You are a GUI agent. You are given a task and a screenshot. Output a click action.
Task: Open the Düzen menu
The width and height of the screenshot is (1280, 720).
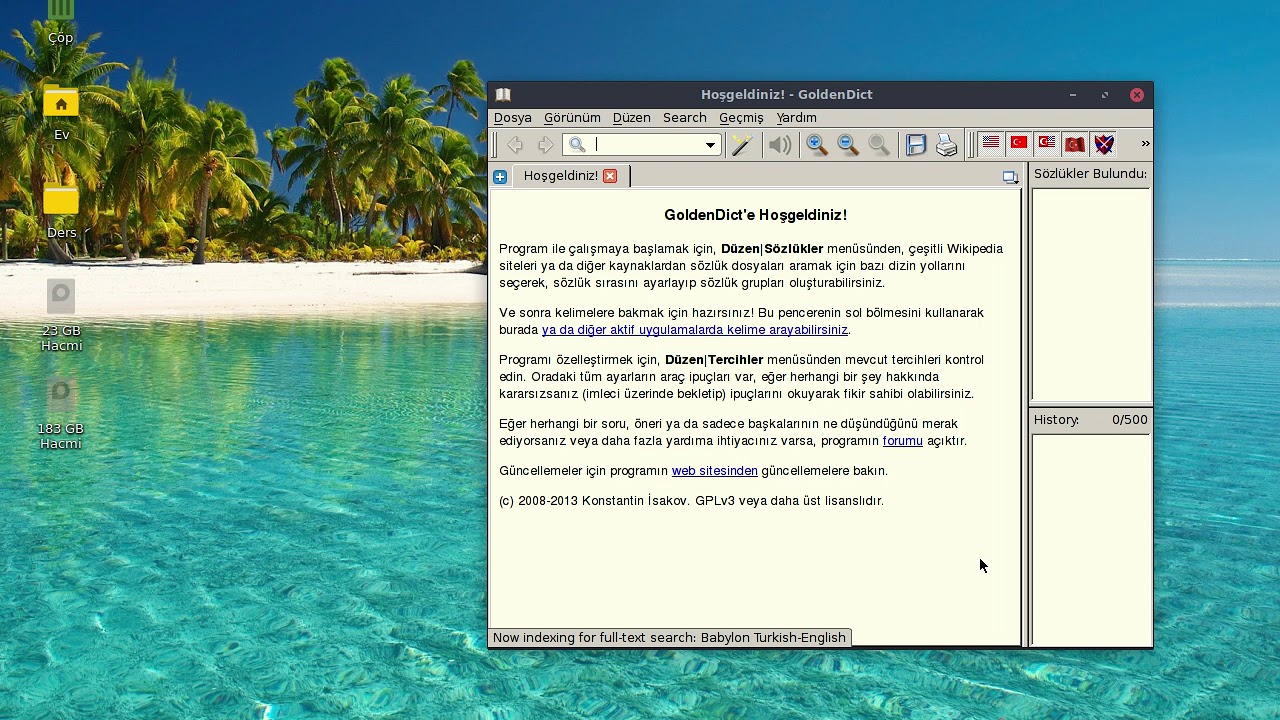click(x=631, y=118)
